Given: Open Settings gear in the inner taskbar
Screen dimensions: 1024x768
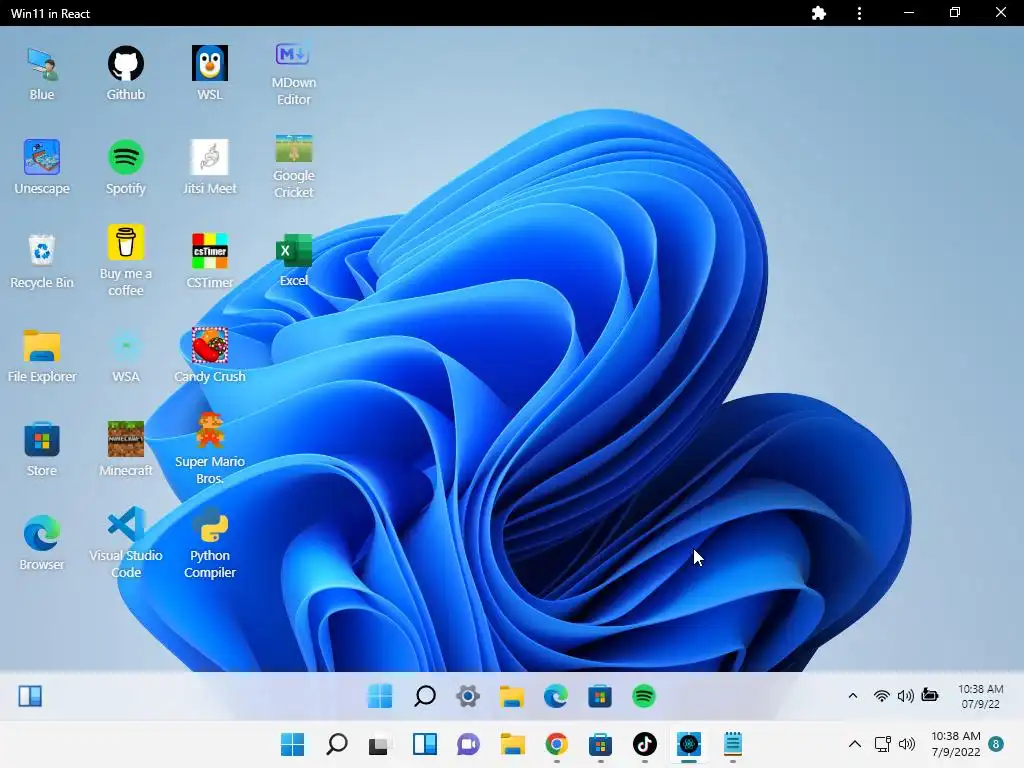Looking at the screenshot, I should tap(468, 696).
